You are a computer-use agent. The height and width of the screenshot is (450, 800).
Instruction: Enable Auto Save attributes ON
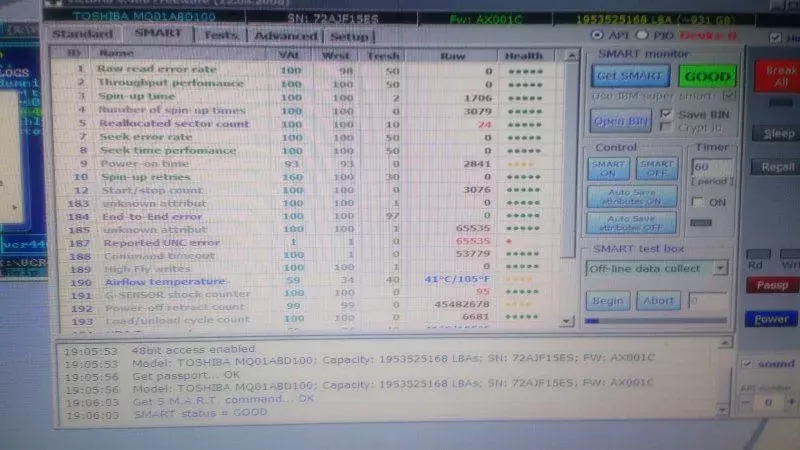(x=632, y=197)
